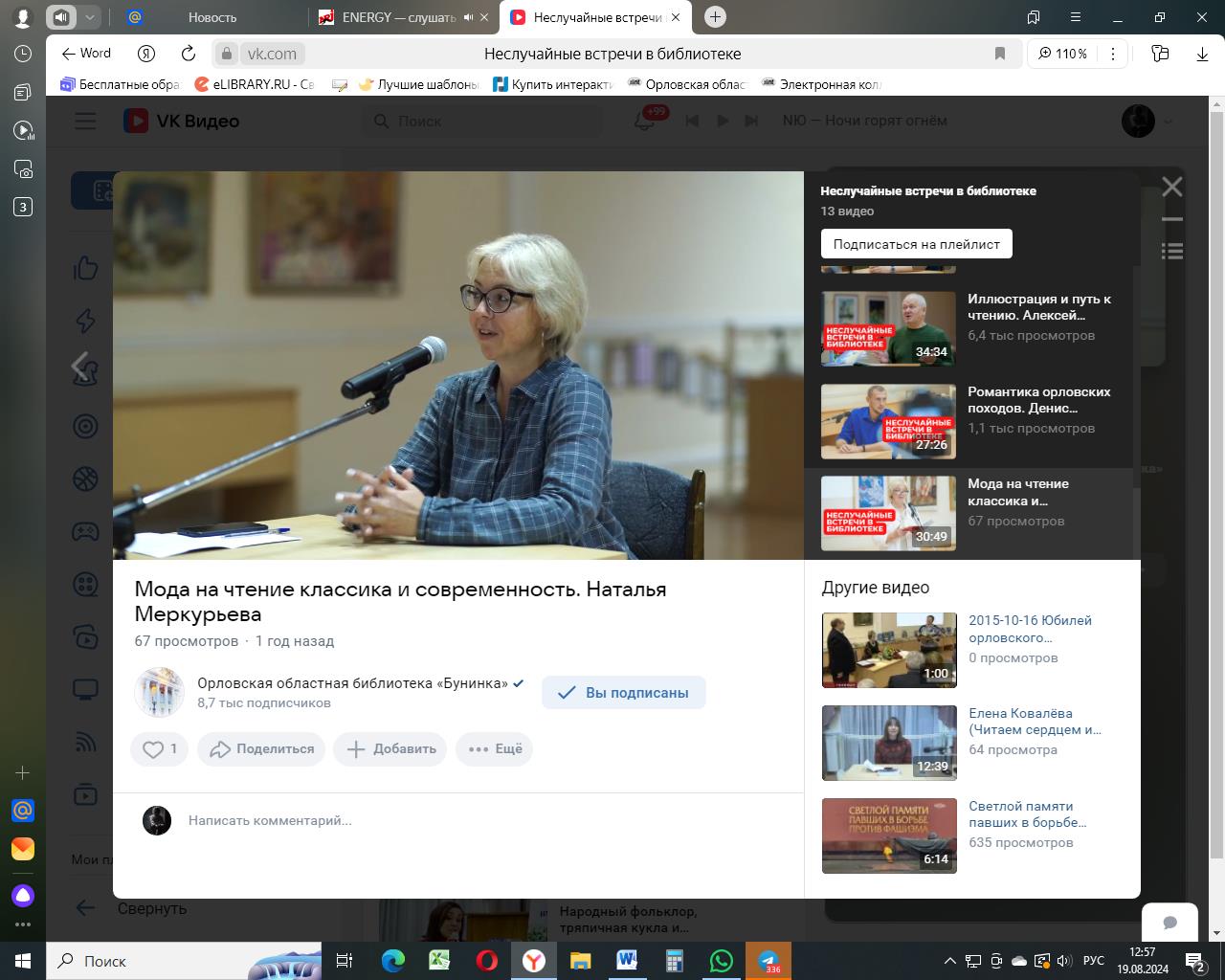The image size is (1225, 980).
Task: Switch to the Новость tab
Action: pyautogui.click(x=212, y=17)
